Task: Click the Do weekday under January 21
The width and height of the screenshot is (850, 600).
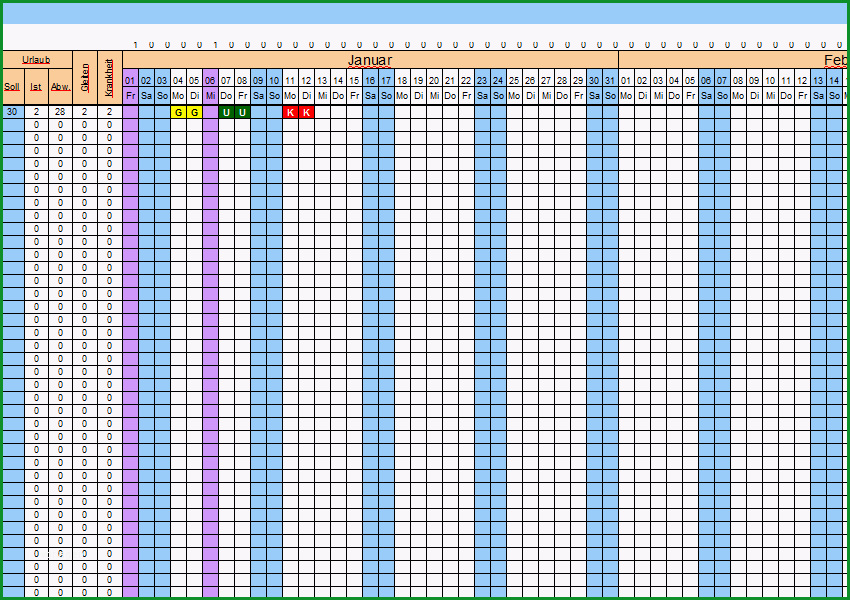Action: [x=450, y=96]
